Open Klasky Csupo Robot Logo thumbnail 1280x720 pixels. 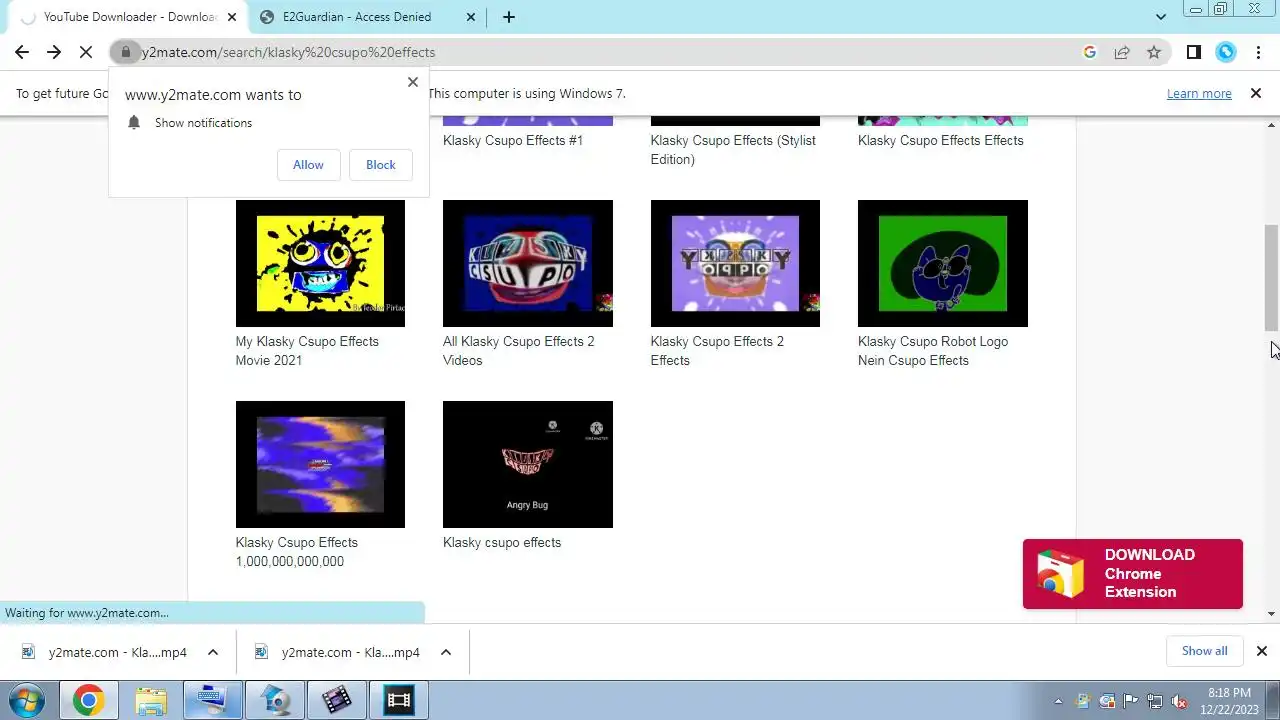pyautogui.click(x=943, y=263)
